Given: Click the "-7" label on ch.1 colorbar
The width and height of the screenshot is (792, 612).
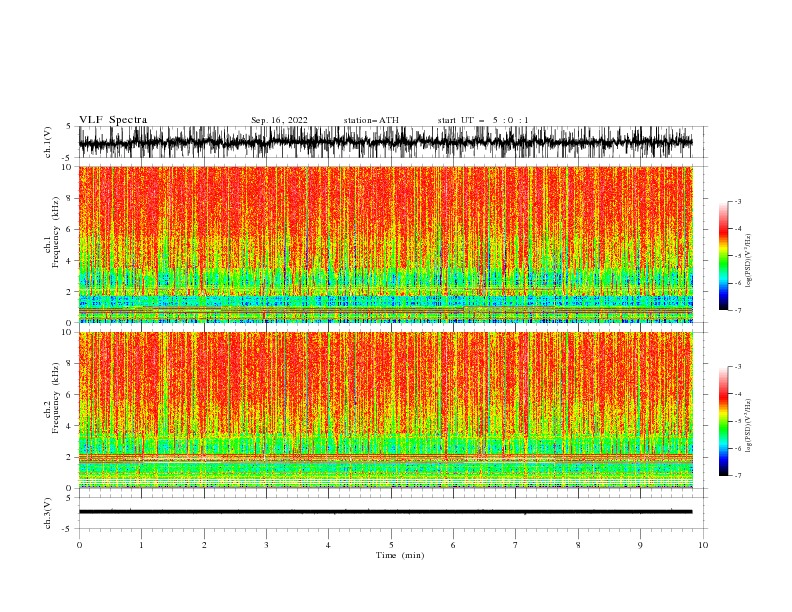Looking at the screenshot, I should pyautogui.click(x=738, y=310).
